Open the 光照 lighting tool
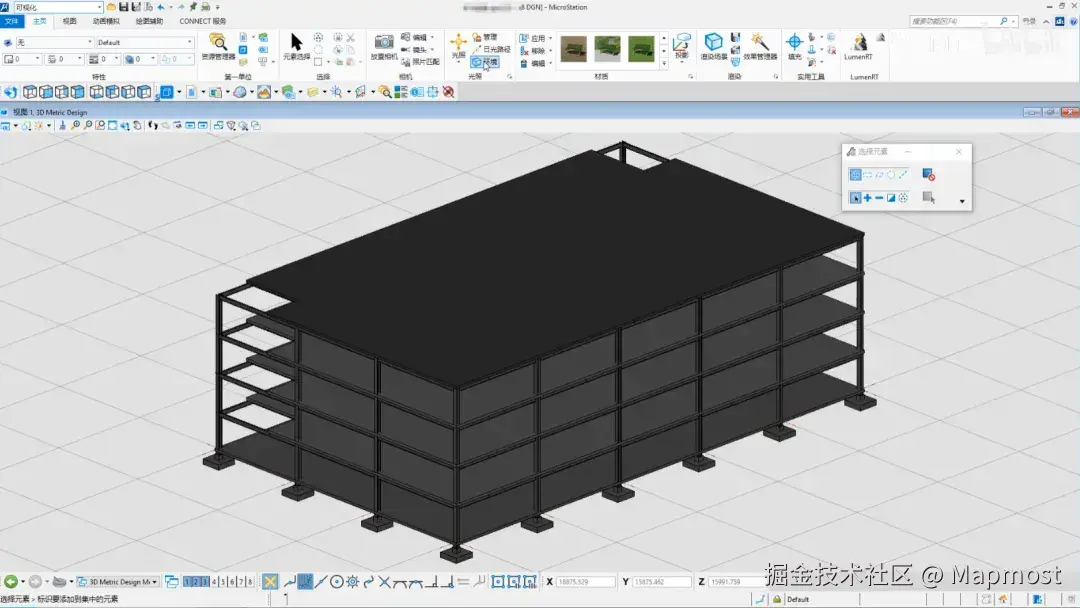1080x608 pixels. pyautogui.click(x=458, y=44)
